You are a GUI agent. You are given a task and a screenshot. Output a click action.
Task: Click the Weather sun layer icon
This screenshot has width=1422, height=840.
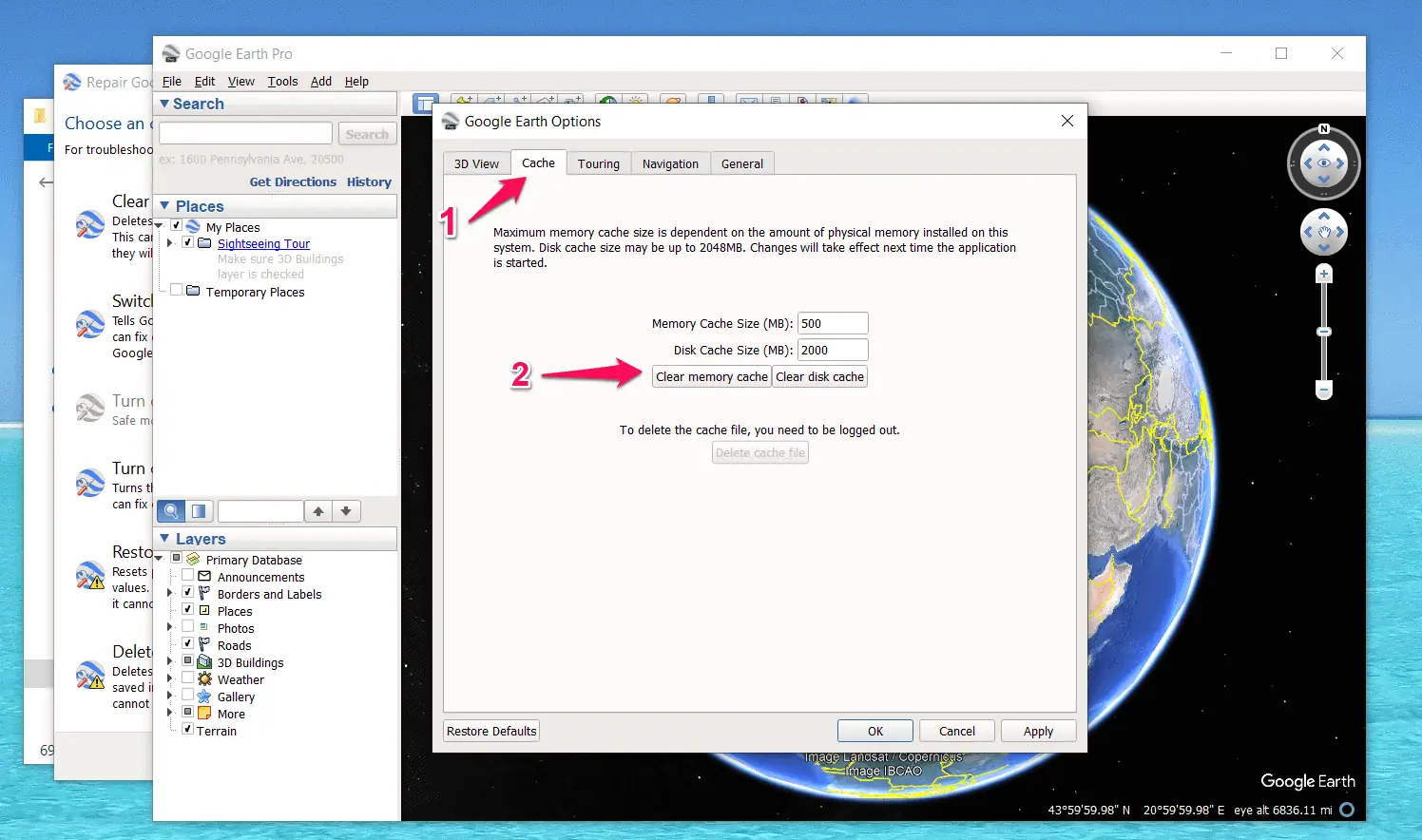coord(204,679)
